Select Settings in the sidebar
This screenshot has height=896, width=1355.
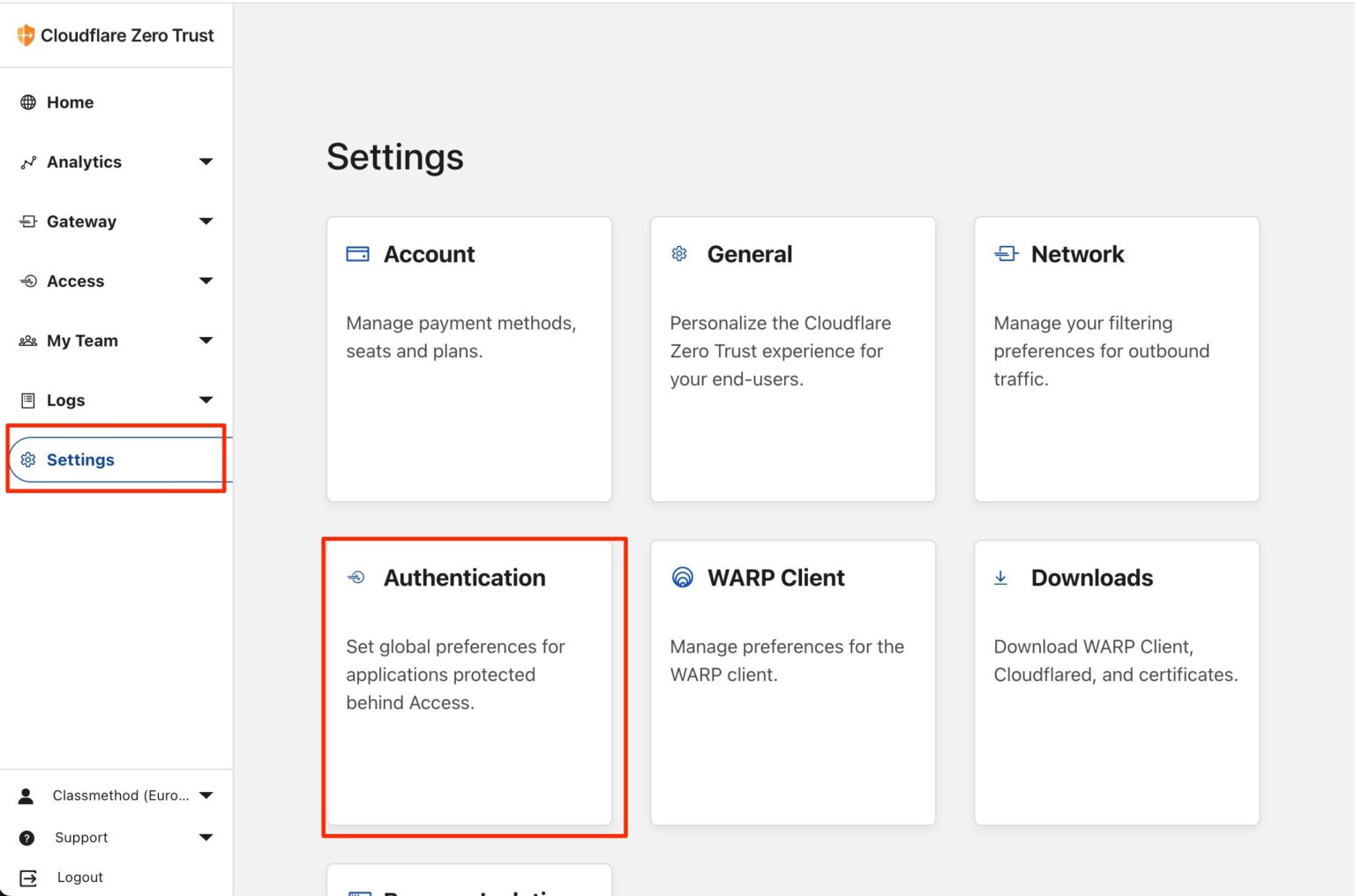pos(80,459)
